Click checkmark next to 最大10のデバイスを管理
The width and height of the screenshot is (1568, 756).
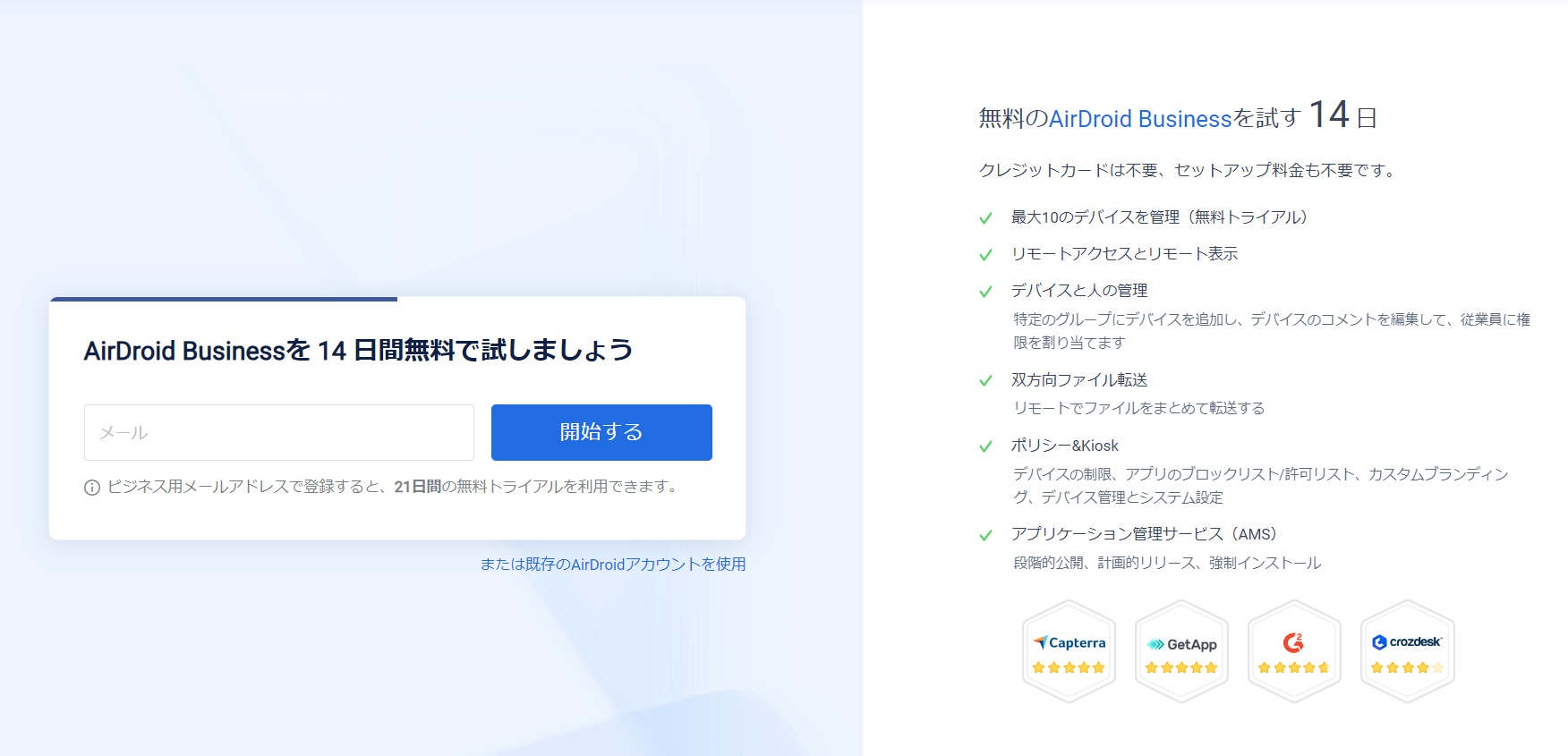pyautogui.click(x=986, y=218)
